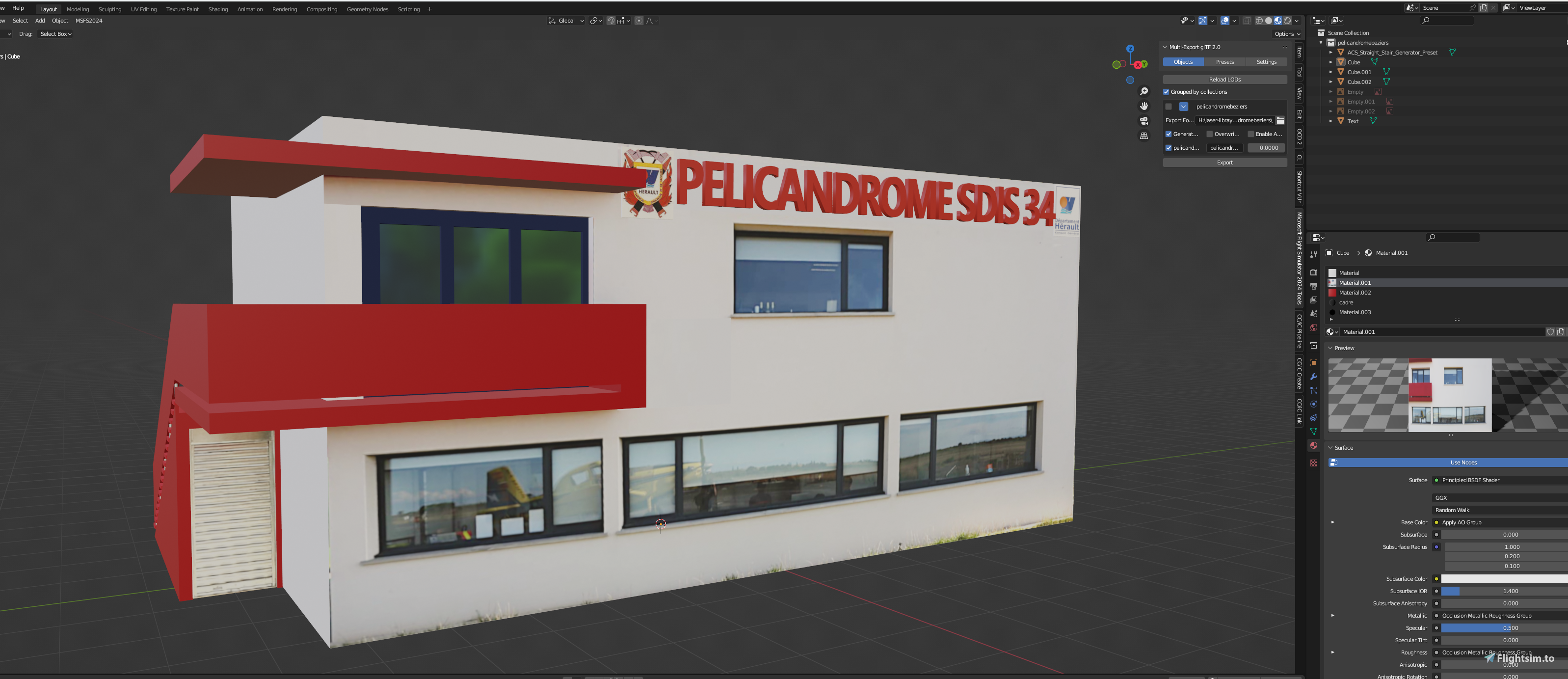Pan the view with the hand gizmo
The height and width of the screenshot is (679, 1568).
pyautogui.click(x=1144, y=106)
